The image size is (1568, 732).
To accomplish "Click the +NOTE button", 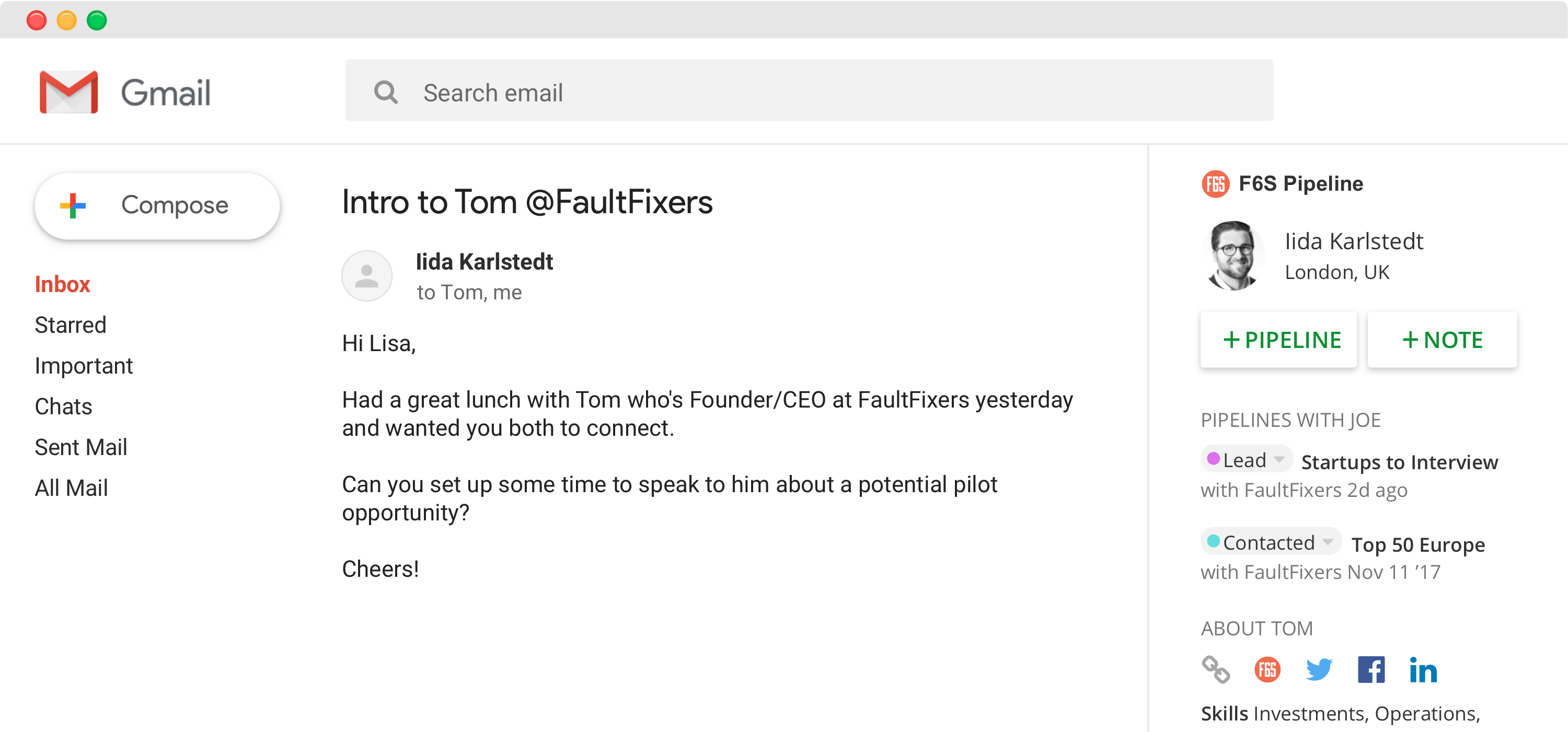I will (1442, 340).
